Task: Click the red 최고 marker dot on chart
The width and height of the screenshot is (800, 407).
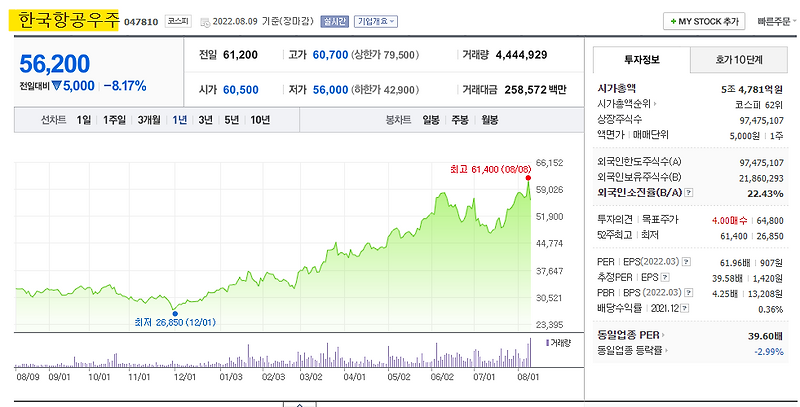Action: click(528, 178)
